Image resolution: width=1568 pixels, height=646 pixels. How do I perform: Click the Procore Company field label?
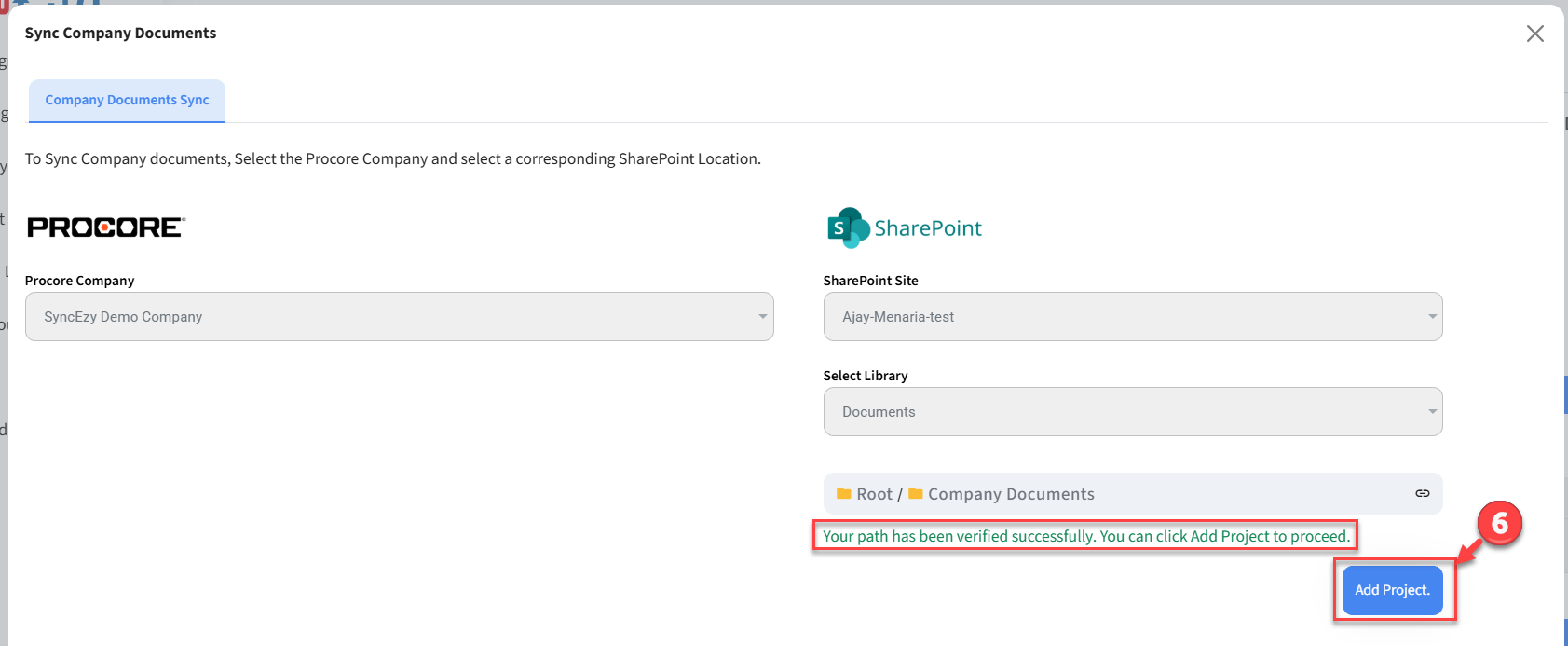pos(79,281)
